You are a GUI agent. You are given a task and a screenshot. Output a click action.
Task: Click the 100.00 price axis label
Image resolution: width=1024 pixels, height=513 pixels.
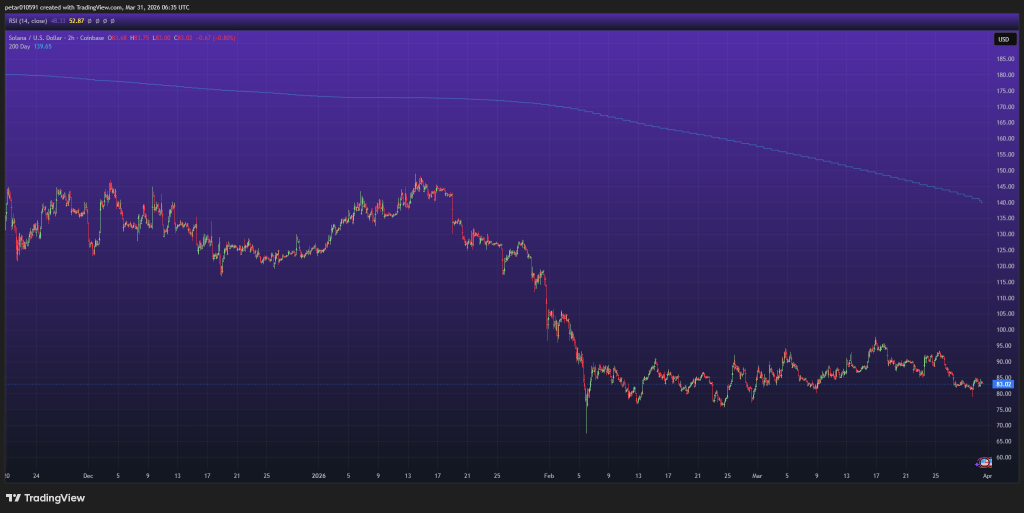pos(1005,330)
